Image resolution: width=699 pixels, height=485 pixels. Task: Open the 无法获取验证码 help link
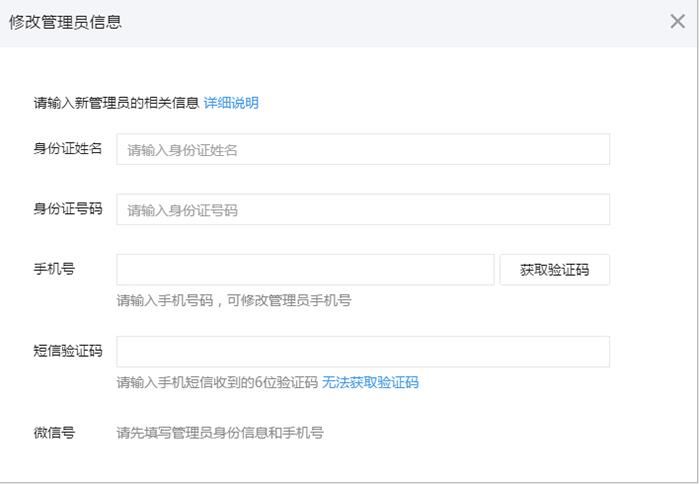click(x=370, y=382)
